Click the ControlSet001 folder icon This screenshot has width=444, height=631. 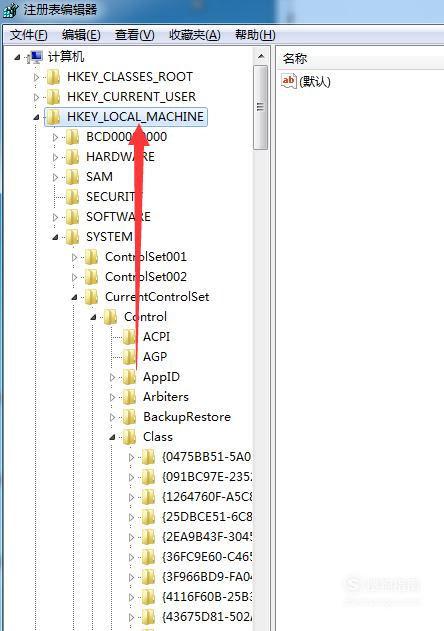(x=91, y=257)
